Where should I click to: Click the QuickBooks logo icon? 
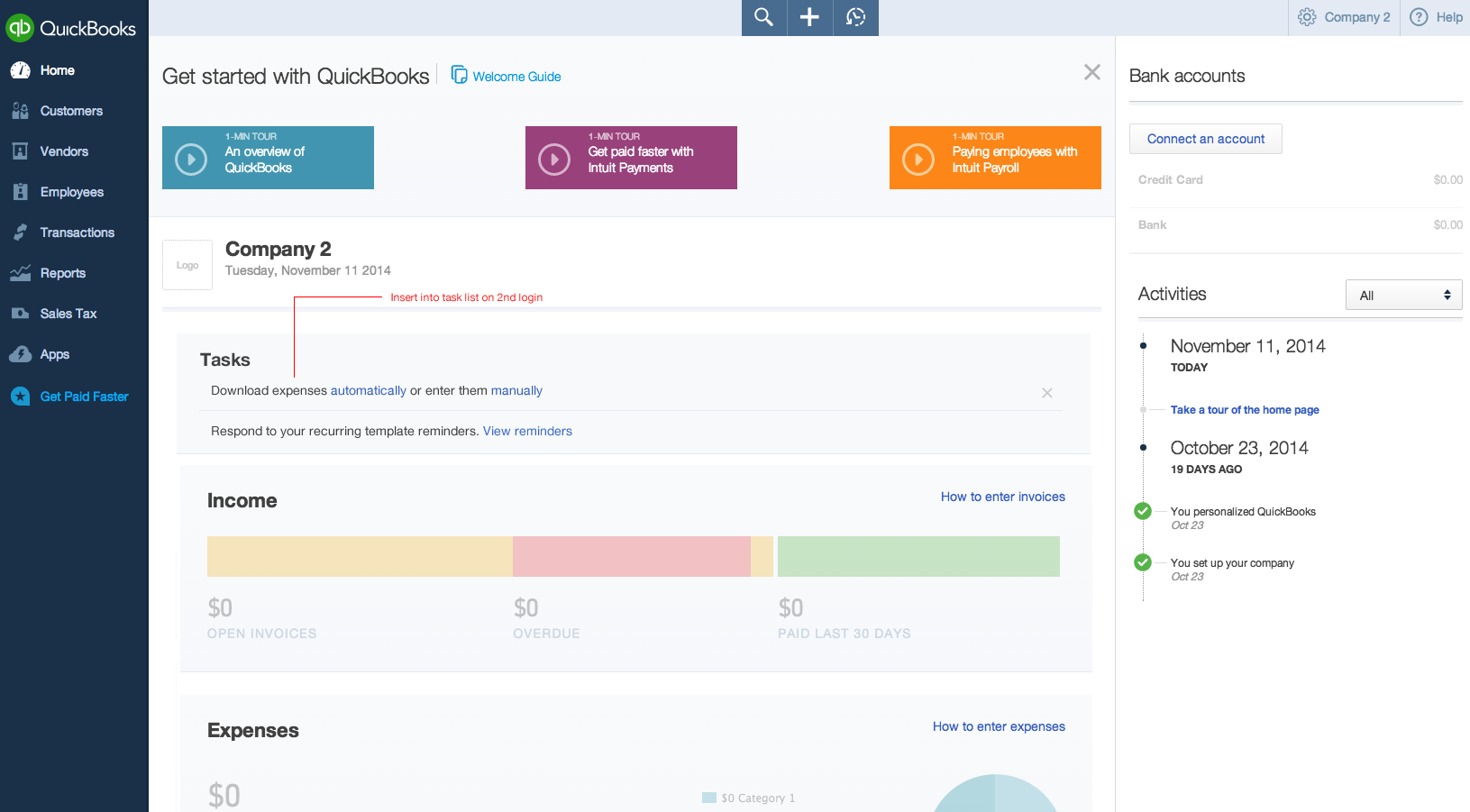tap(20, 28)
